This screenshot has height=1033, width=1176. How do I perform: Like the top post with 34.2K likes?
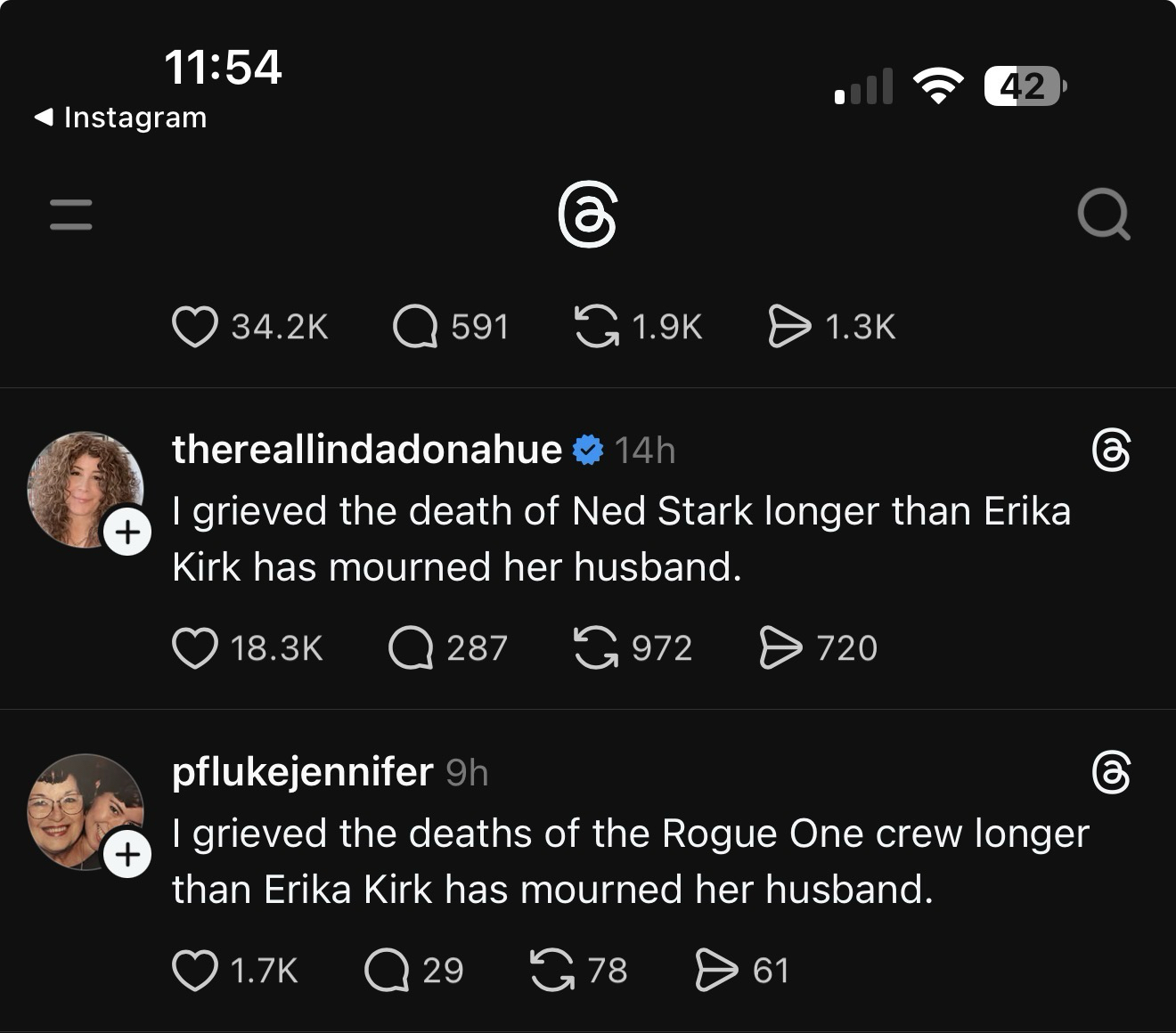point(195,327)
